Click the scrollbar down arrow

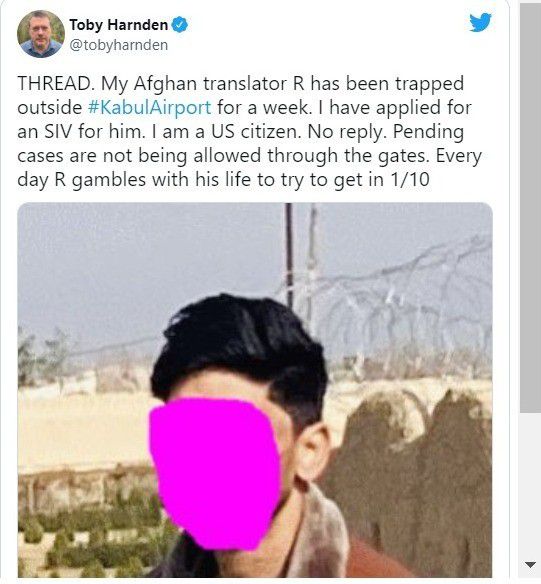[530, 564]
